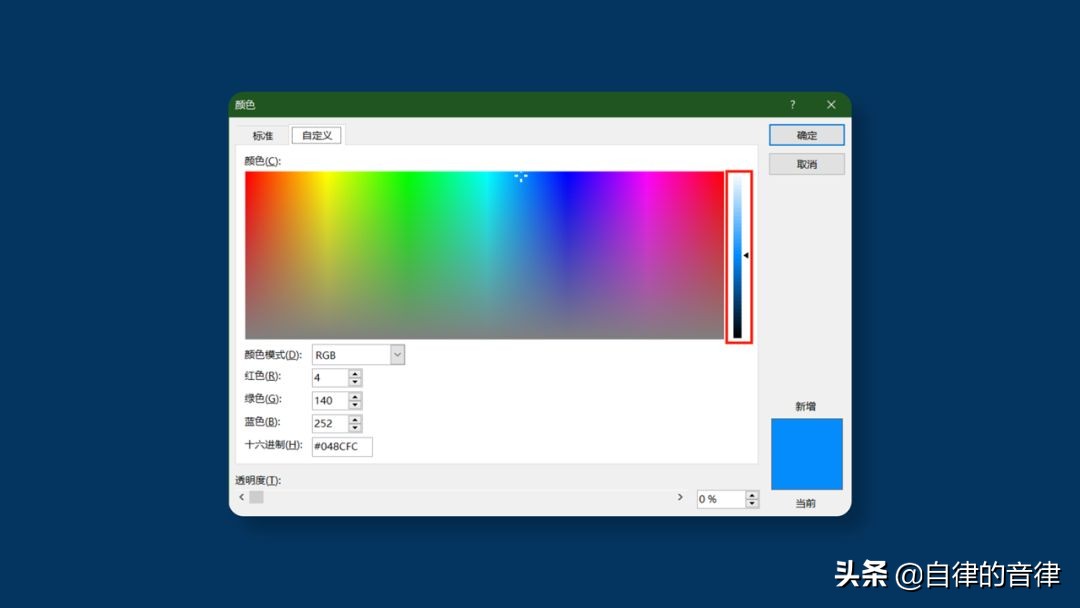Increase the 绿色(G) value by one
The height and width of the screenshot is (608, 1080).
355,396
